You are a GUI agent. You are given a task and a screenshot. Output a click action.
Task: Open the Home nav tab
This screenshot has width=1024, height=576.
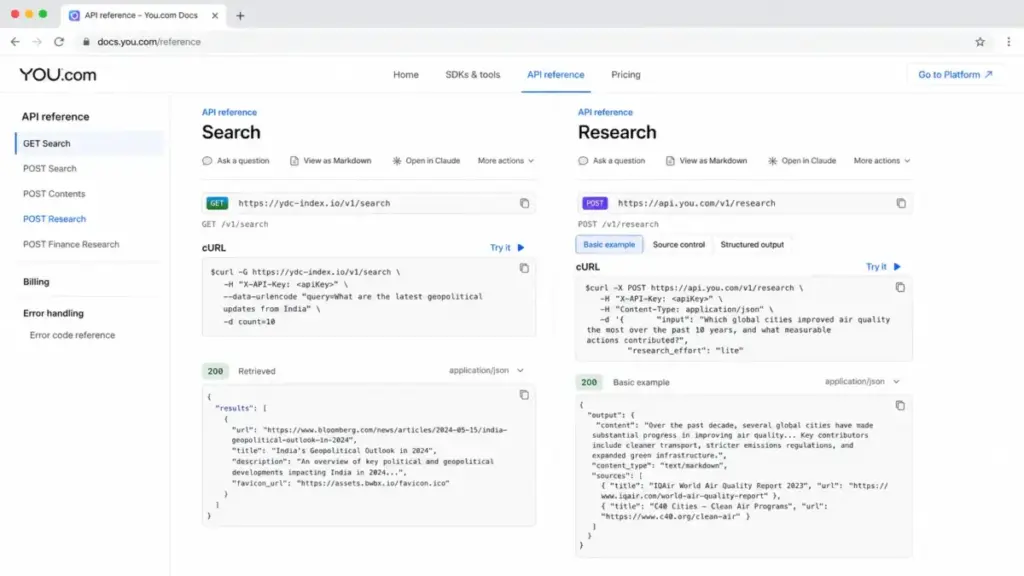[406, 74]
